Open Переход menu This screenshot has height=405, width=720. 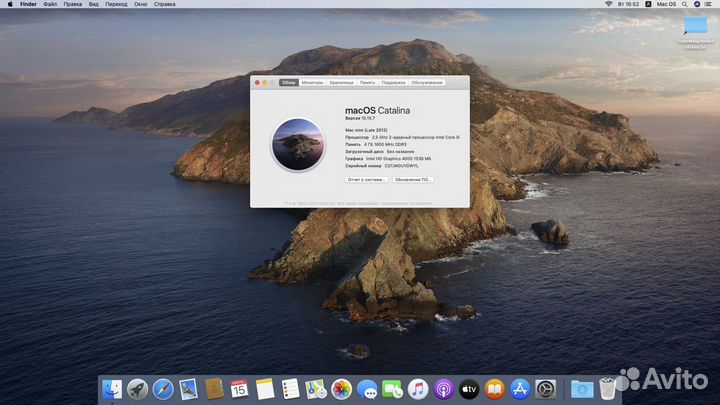click(116, 4)
